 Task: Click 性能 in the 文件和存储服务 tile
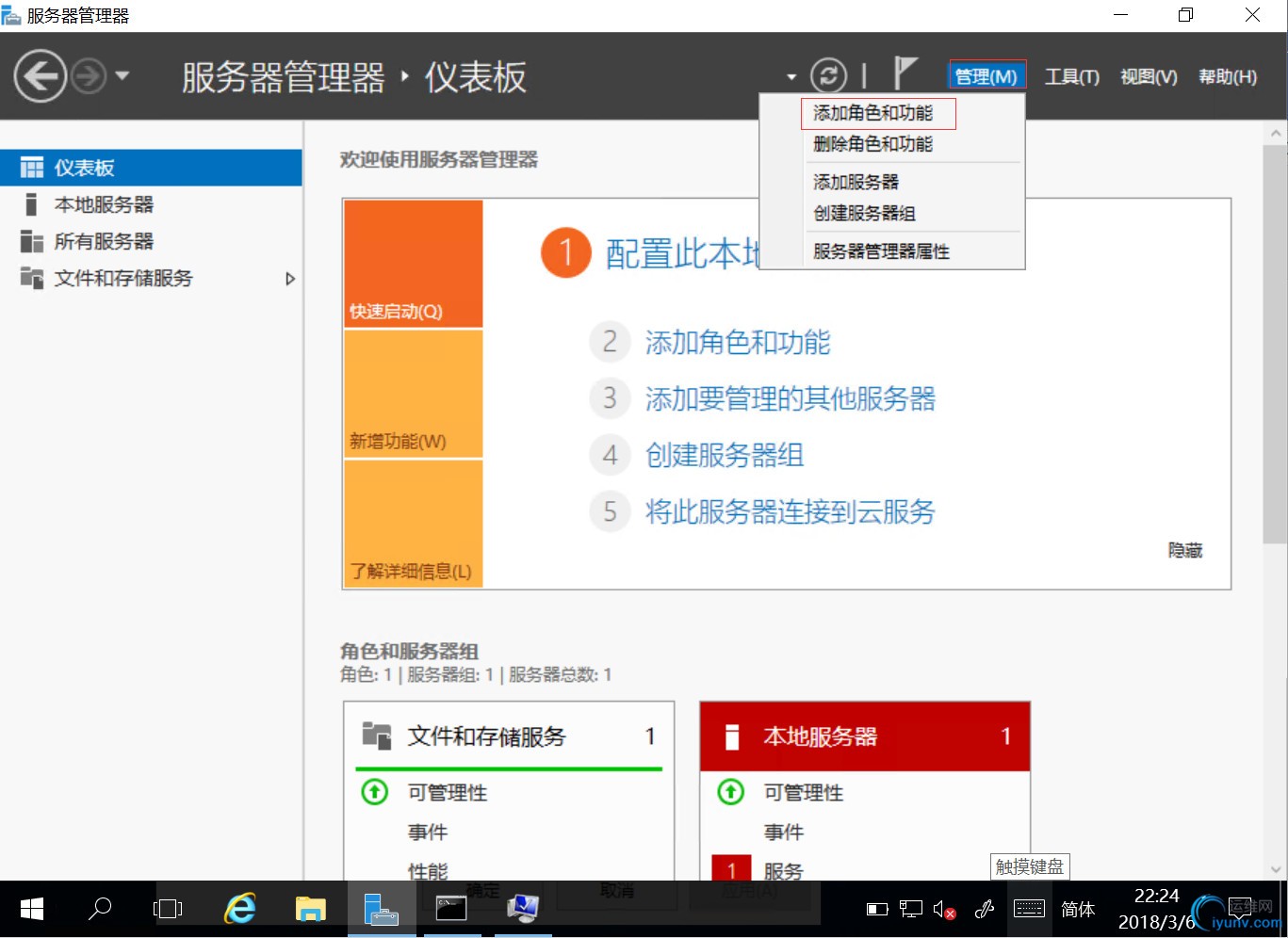tap(428, 871)
